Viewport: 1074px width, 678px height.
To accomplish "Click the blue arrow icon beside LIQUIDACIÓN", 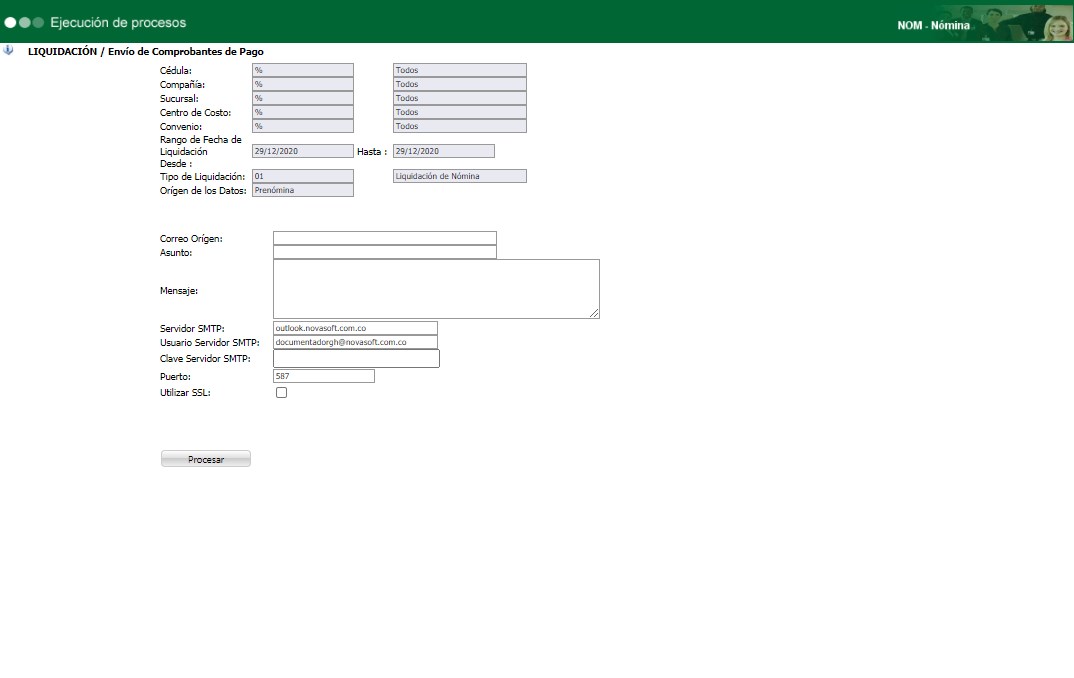I will tap(8, 50).
